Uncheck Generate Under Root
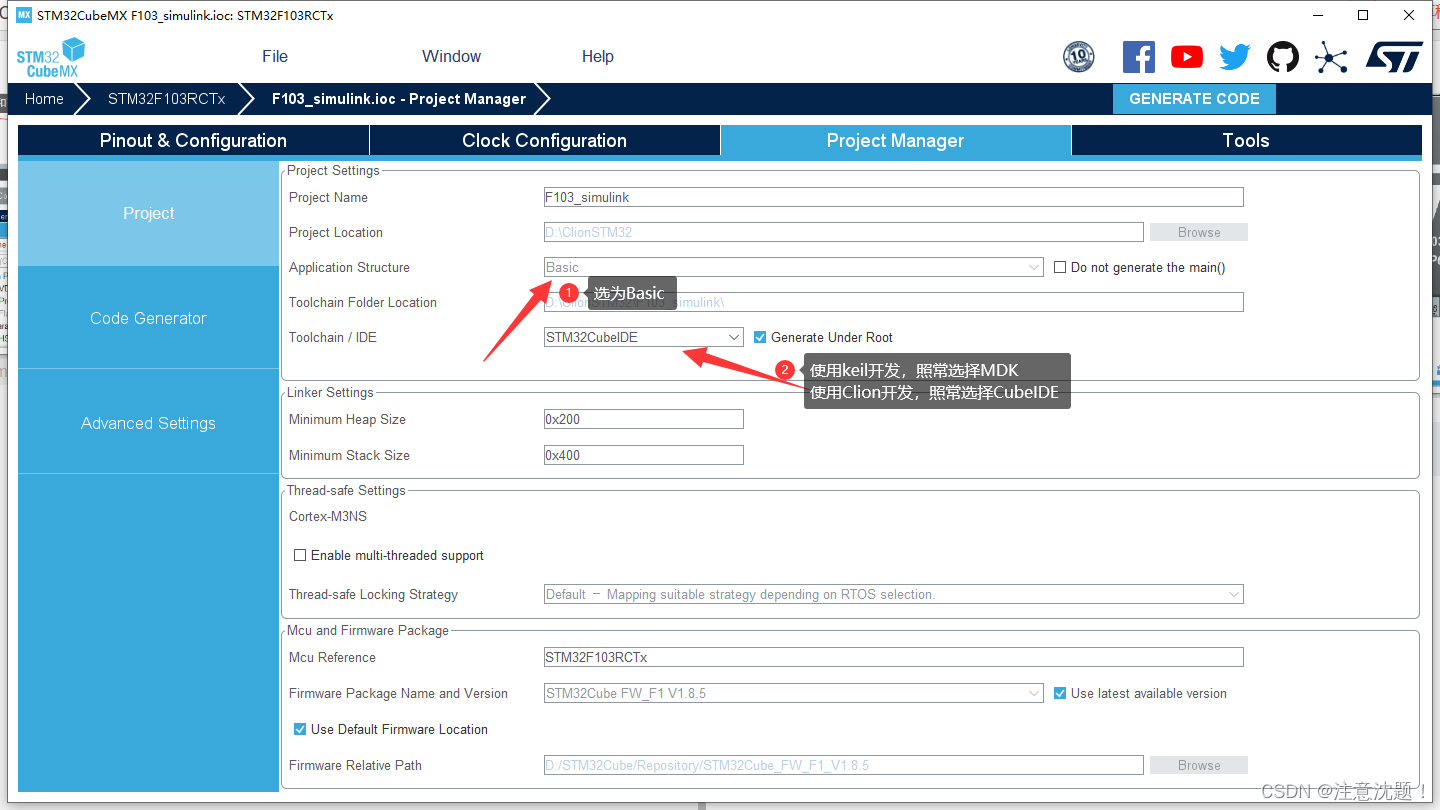 click(x=760, y=337)
